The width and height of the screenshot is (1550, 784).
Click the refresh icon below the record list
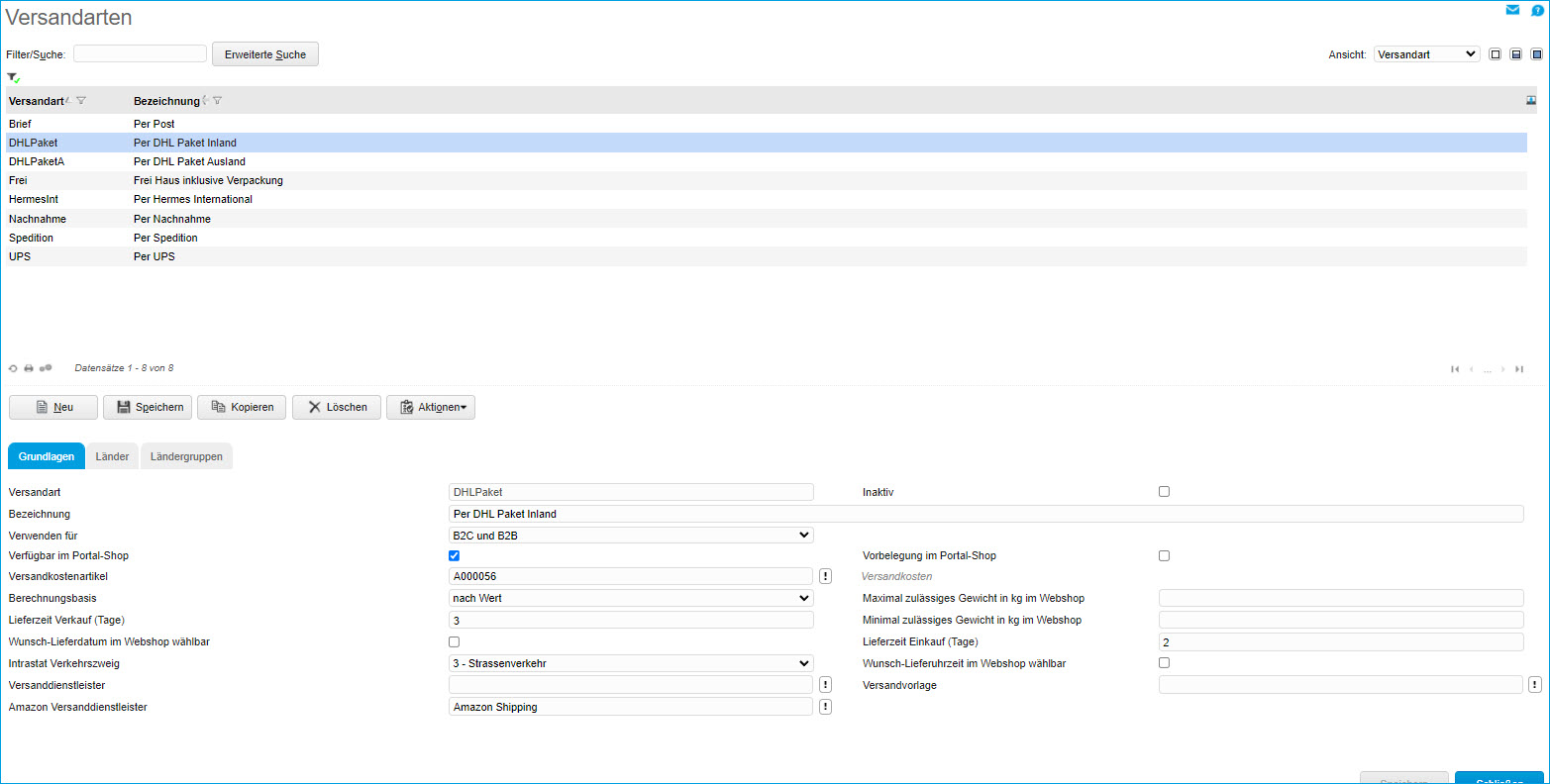(x=11, y=367)
